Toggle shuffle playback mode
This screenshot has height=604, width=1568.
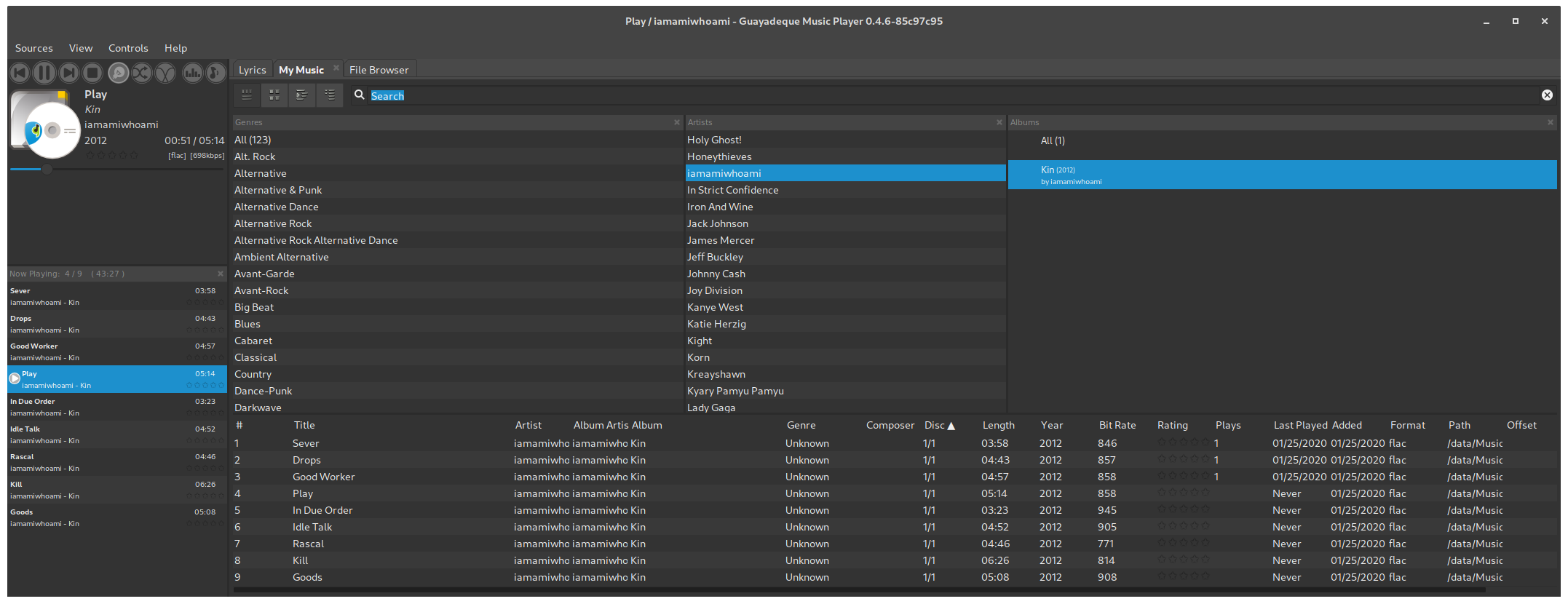[142, 73]
